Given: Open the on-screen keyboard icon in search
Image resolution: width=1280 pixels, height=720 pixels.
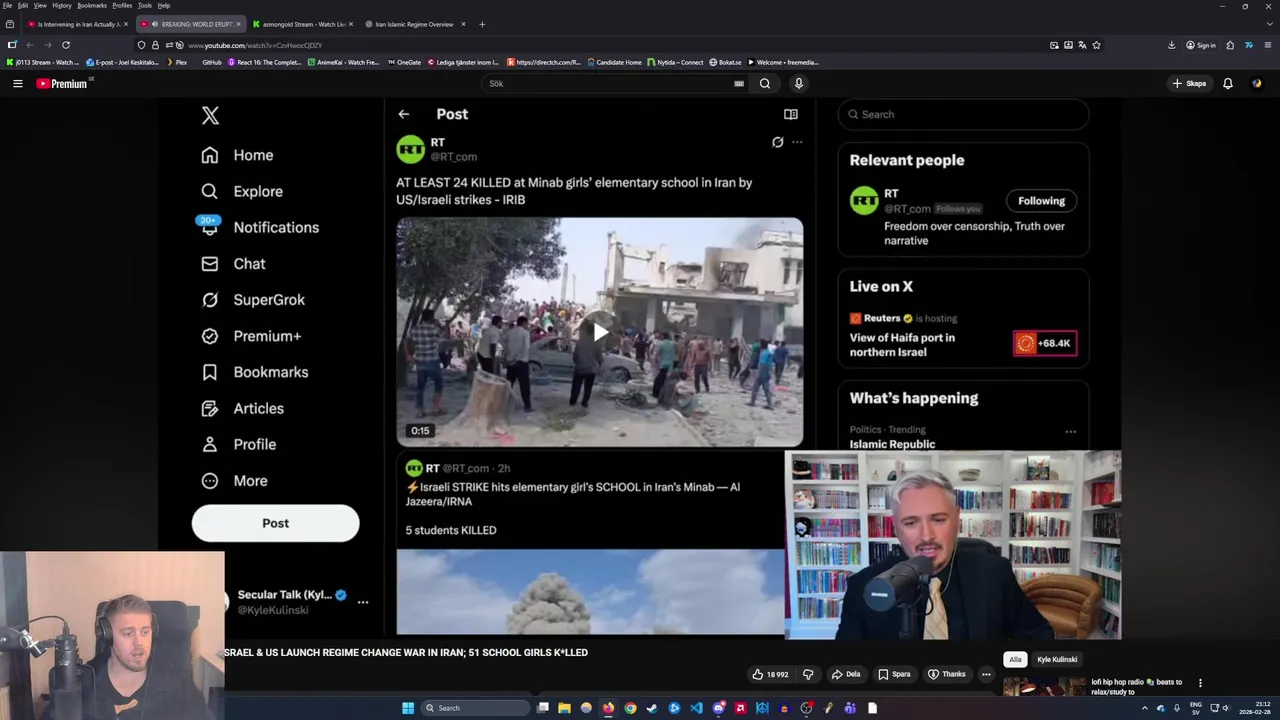Looking at the screenshot, I should click(739, 84).
